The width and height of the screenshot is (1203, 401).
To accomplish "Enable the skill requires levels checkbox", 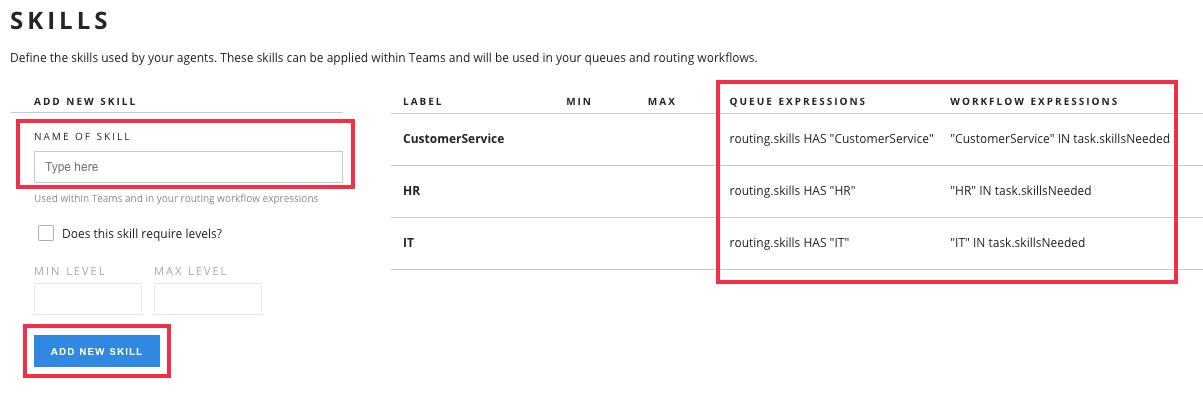I will click(46, 233).
